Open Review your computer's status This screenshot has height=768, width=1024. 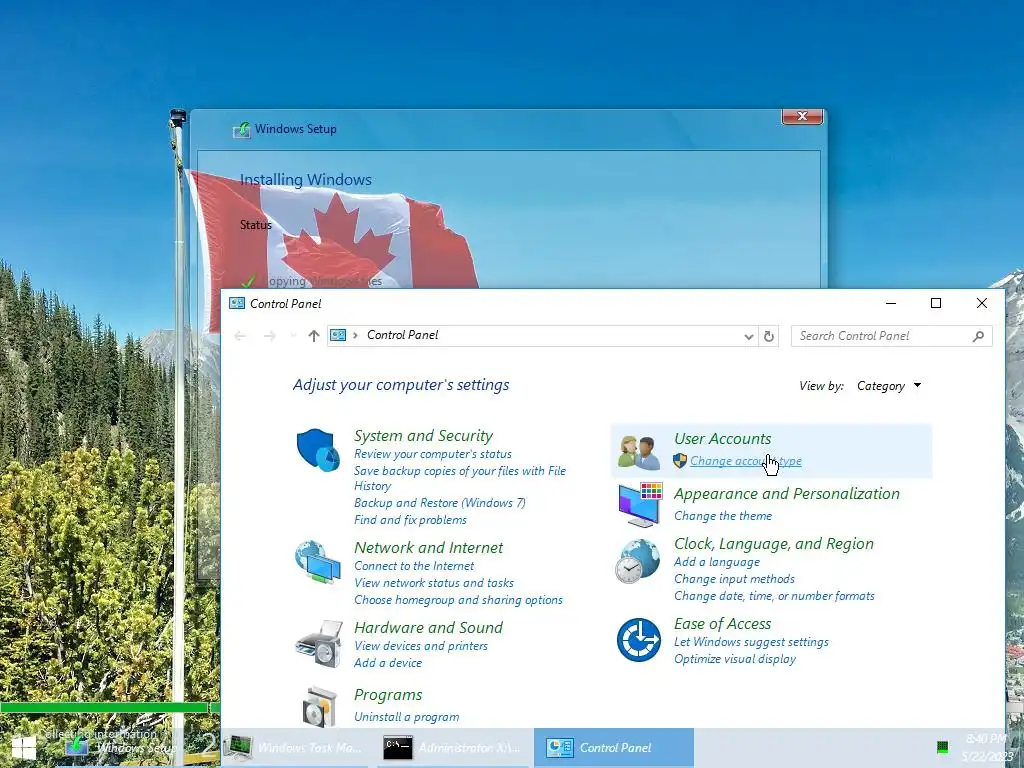point(433,454)
